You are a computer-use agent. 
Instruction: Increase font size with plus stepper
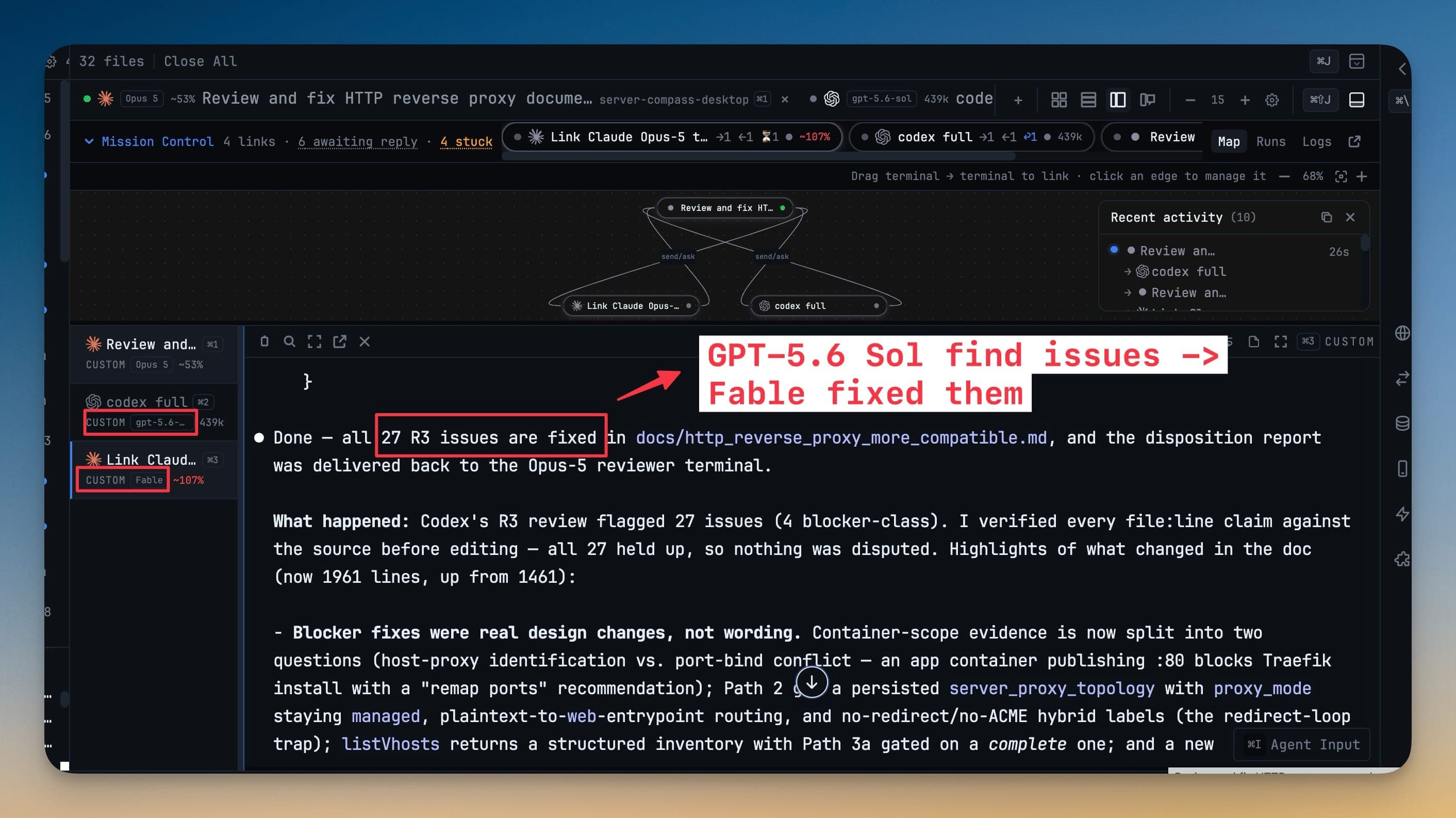pos(1245,100)
